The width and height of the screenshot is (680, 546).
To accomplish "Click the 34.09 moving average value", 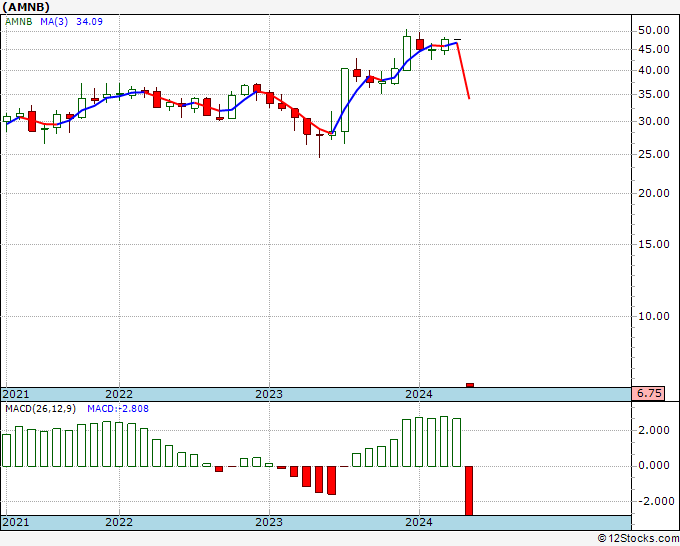I will click(x=89, y=22).
